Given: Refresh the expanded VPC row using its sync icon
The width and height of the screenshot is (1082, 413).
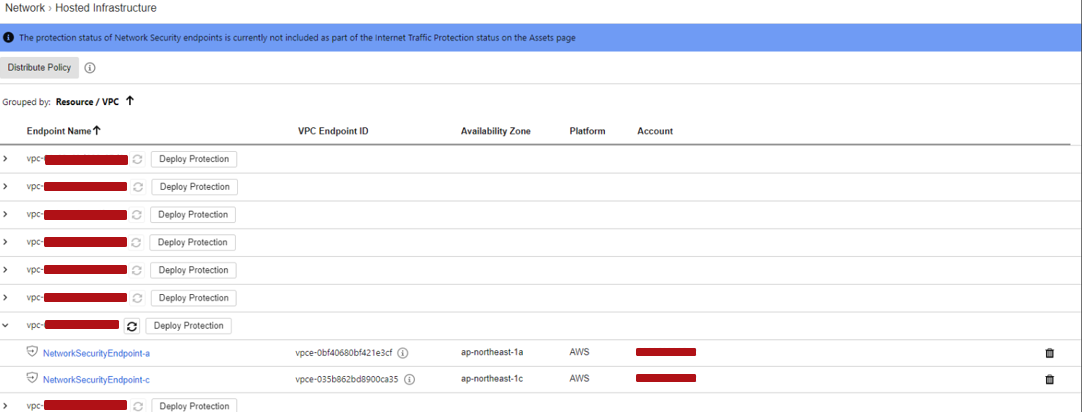Looking at the screenshot, I should point(132,326).
